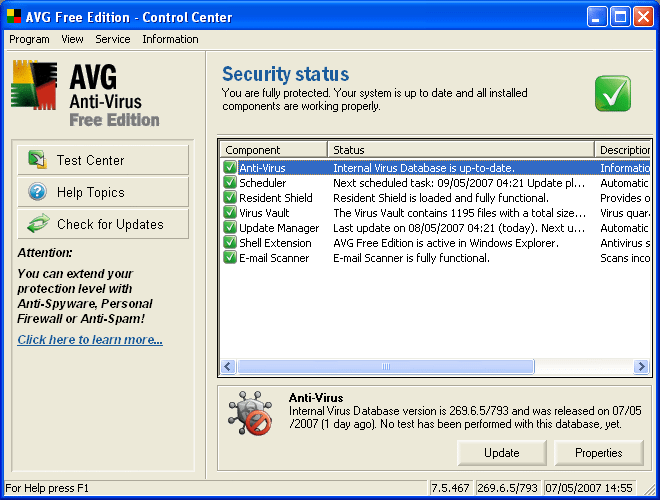This screenshot has width=660, height=500.
Task: Open Anti-Virus Properties
Action: [599, 453]
